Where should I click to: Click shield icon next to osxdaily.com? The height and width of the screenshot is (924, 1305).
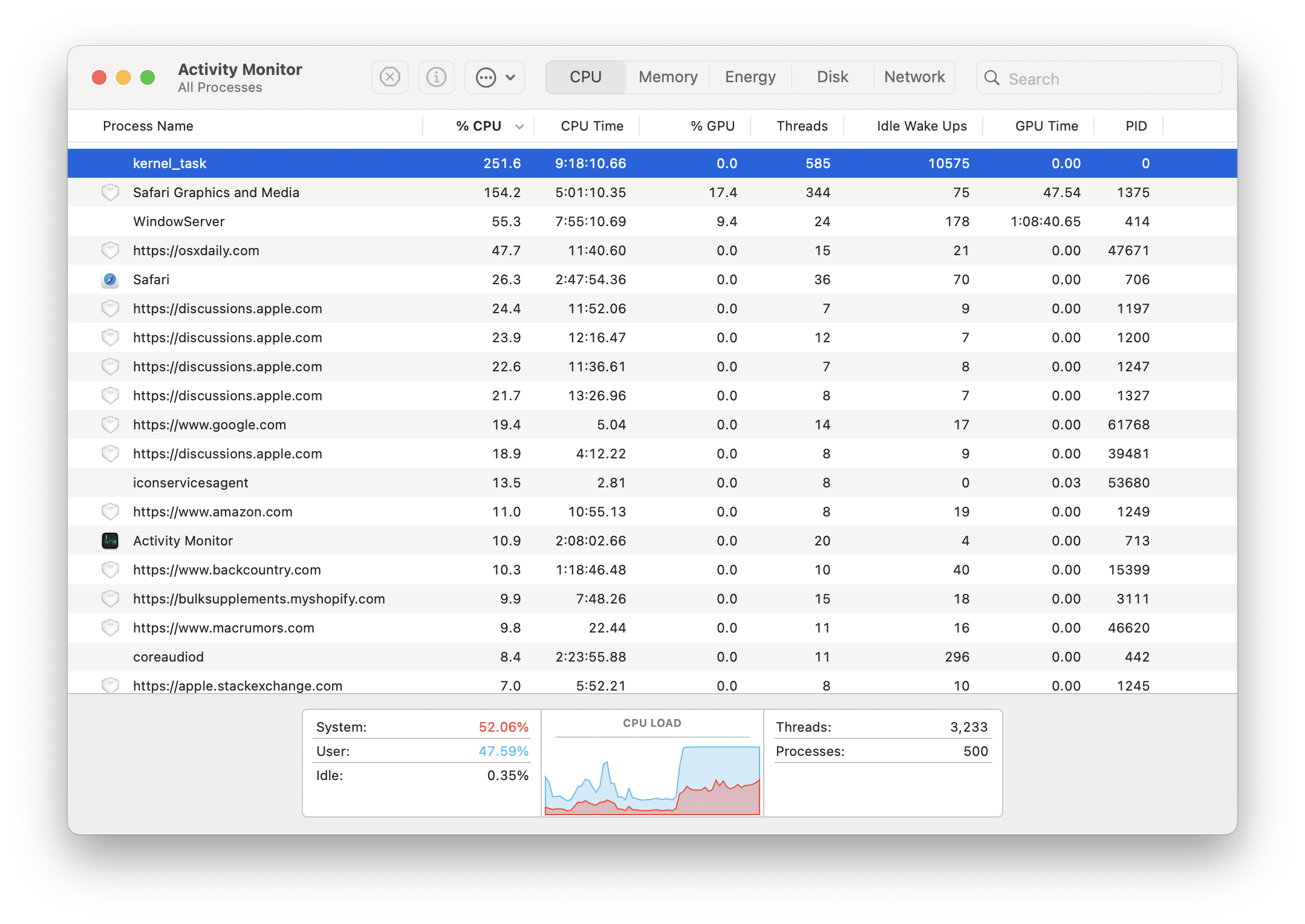tap(110, 250)
